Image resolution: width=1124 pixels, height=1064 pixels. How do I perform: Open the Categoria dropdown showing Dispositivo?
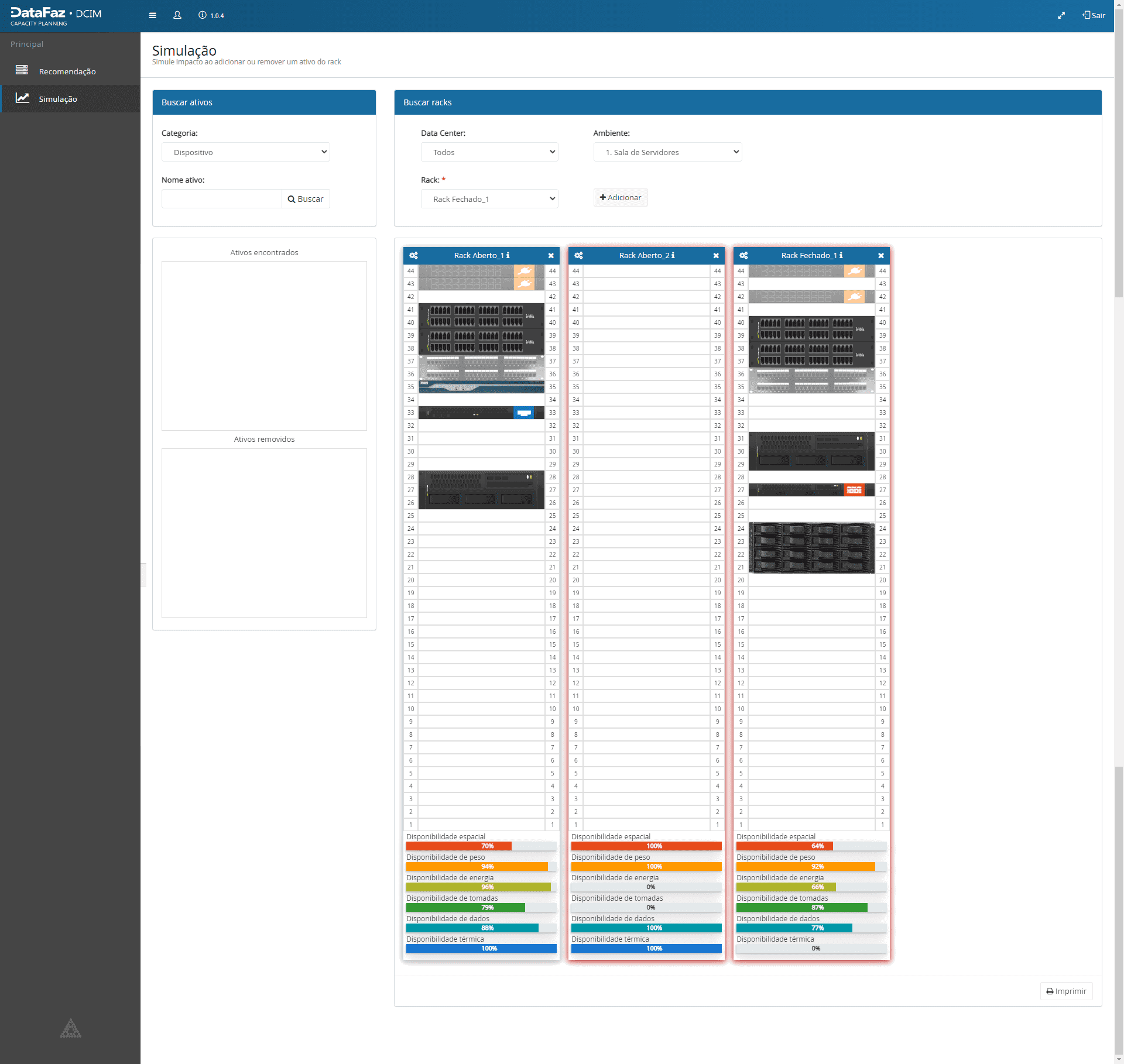[x=246, y=152]
